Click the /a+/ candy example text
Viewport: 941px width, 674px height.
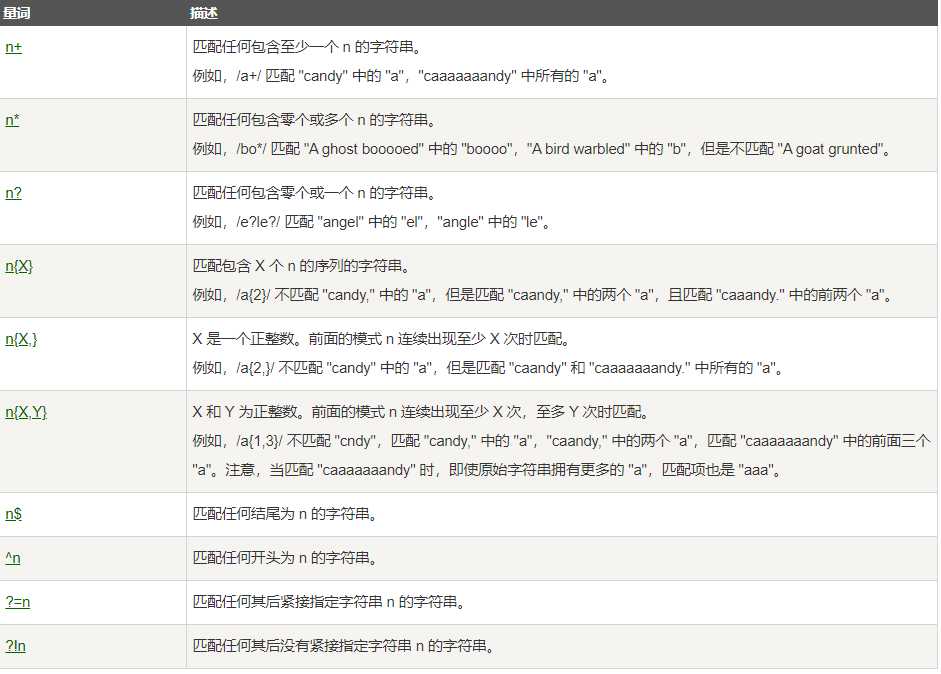point(401,76)
